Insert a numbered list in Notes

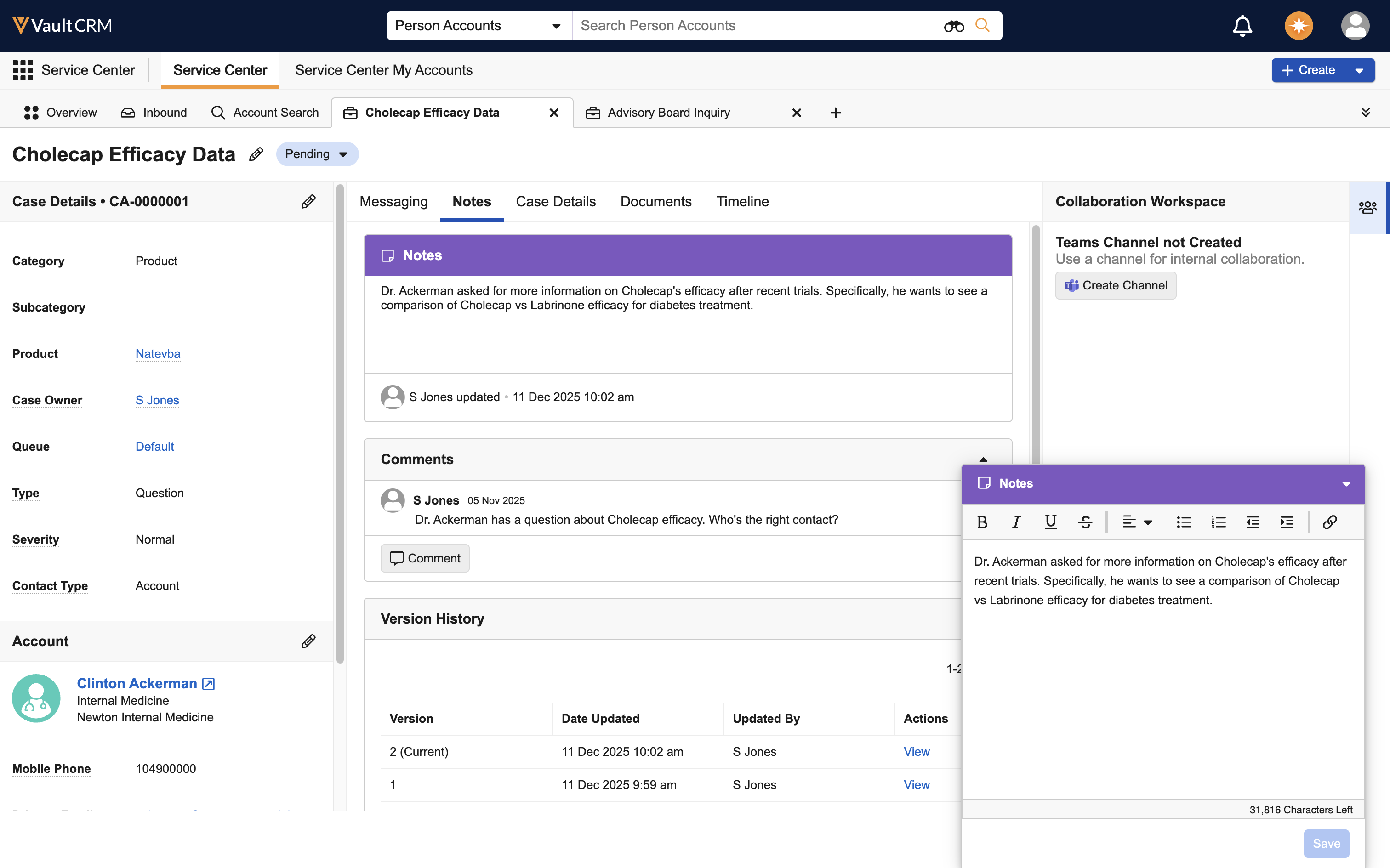(1219, 522)
